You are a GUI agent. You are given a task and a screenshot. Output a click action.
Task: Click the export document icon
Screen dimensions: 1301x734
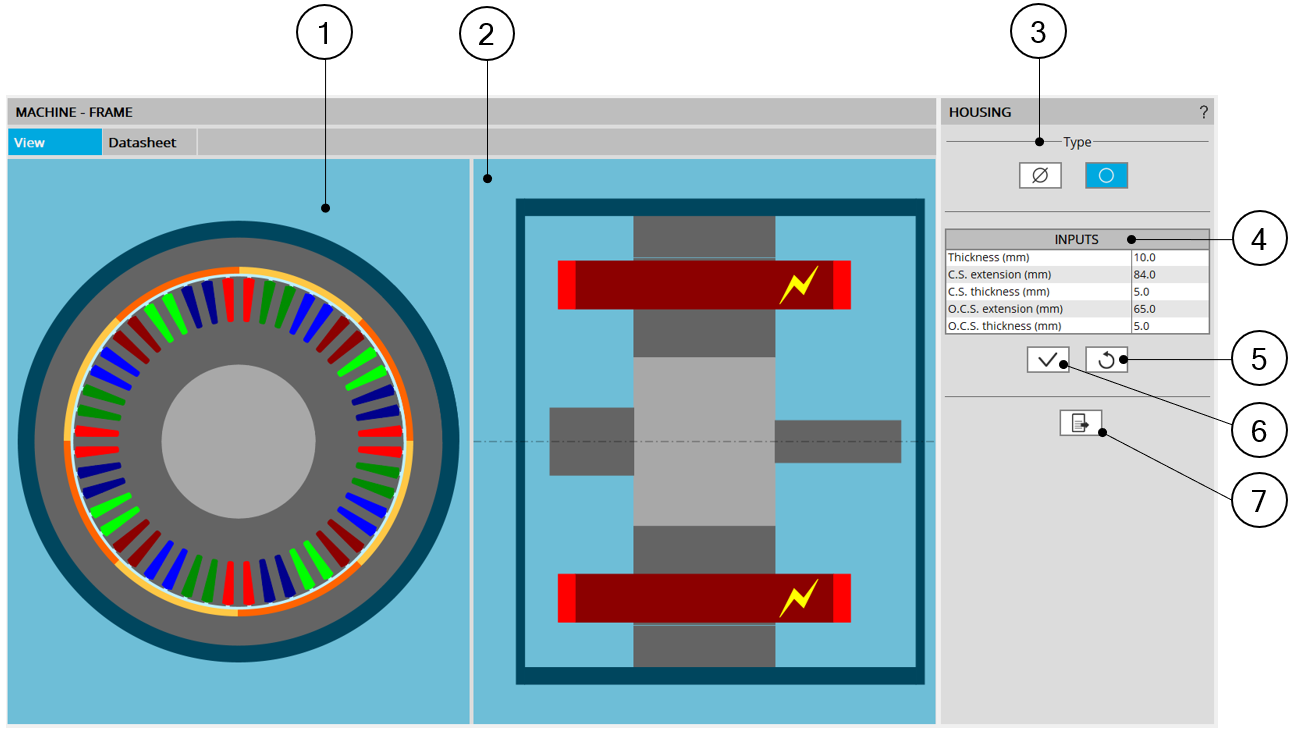pos(1080,423)
